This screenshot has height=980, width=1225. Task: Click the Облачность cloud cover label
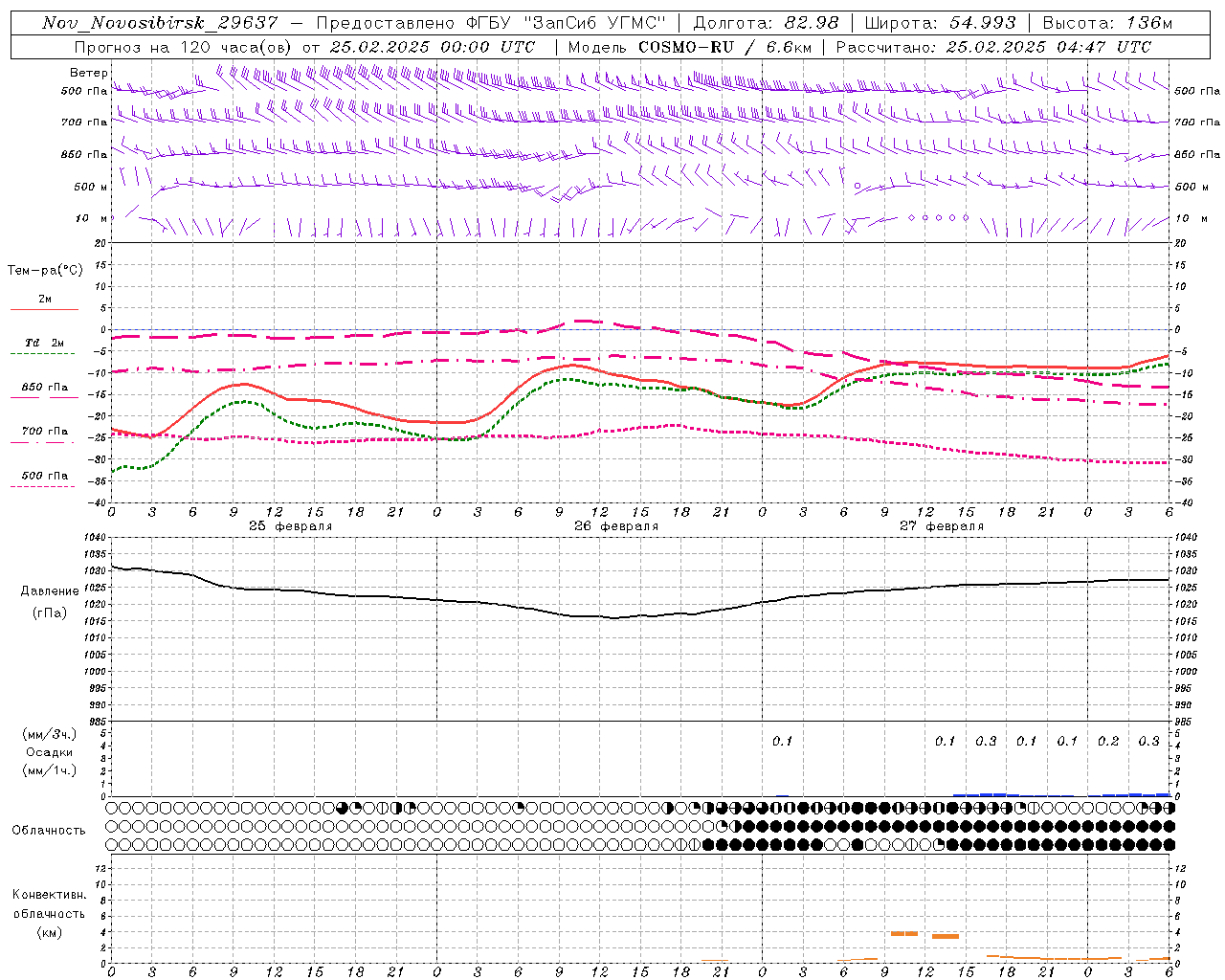point(49,830)
